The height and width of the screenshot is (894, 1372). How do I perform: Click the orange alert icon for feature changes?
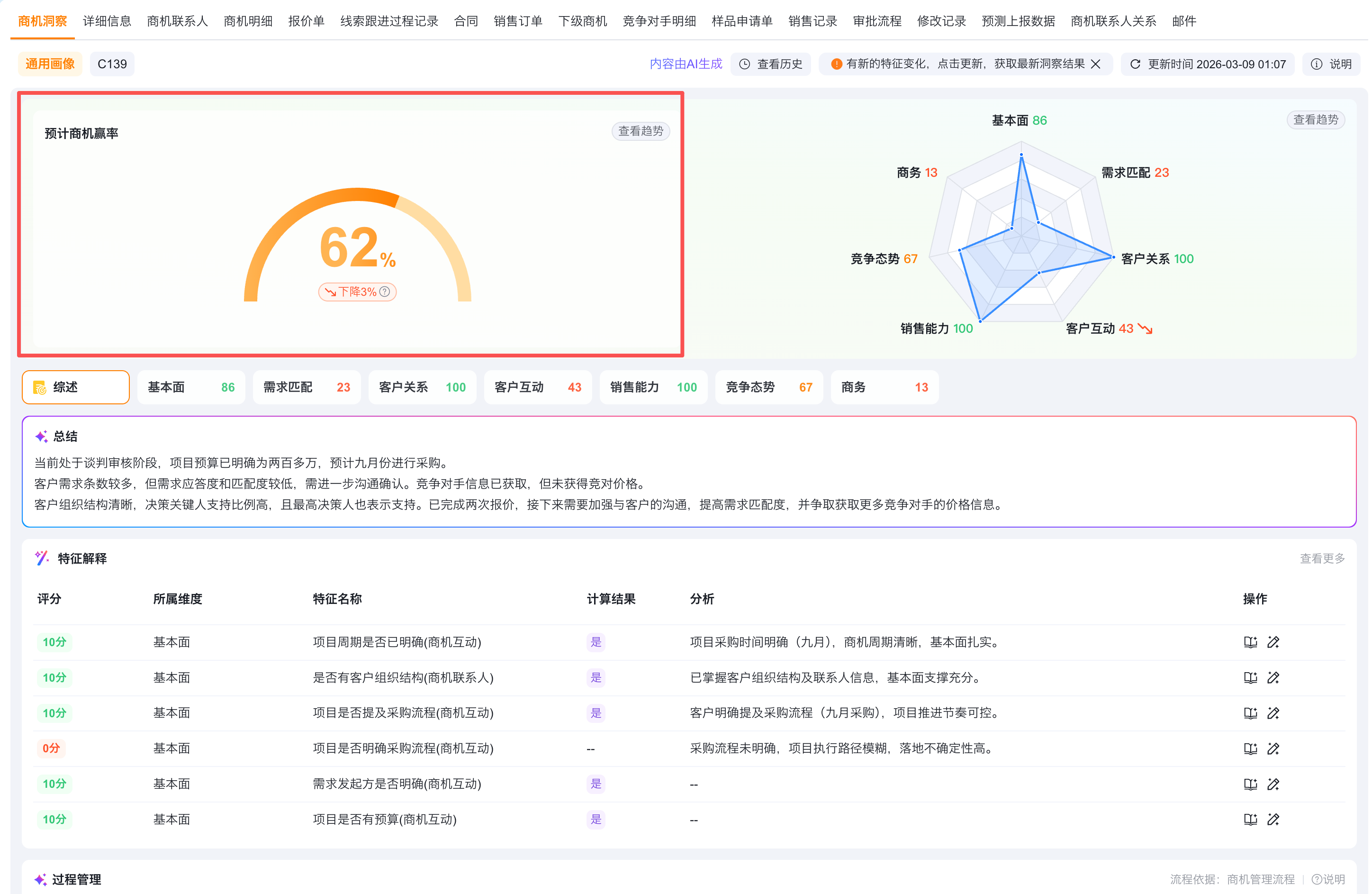coord(836,64)
